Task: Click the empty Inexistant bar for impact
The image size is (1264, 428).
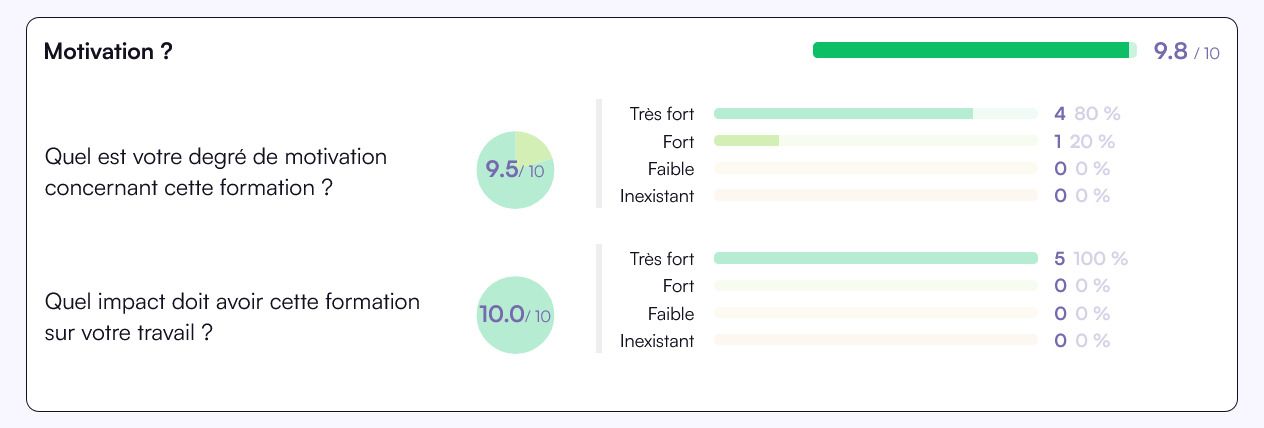Action: pos(876,341)
